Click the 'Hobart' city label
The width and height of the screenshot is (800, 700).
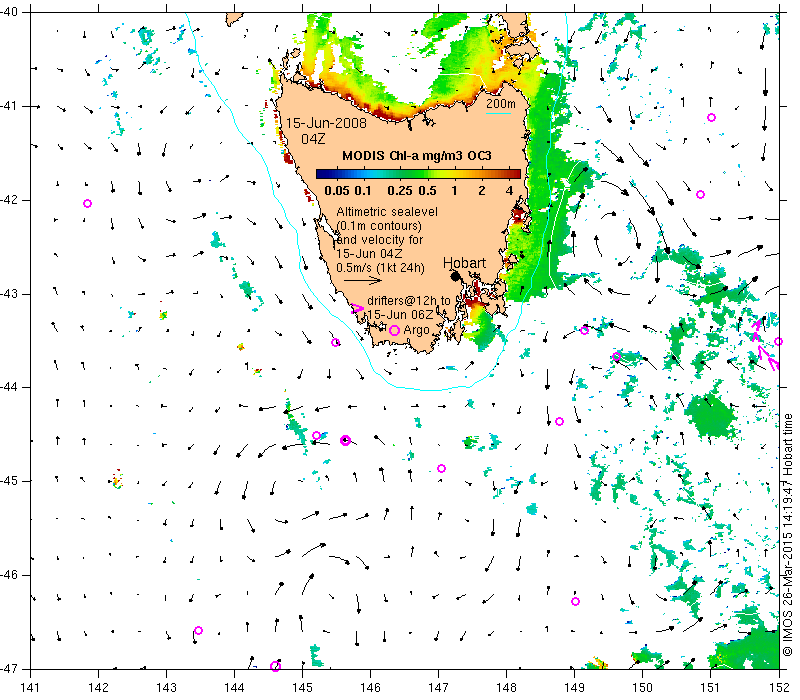click(x=464, y=263)
